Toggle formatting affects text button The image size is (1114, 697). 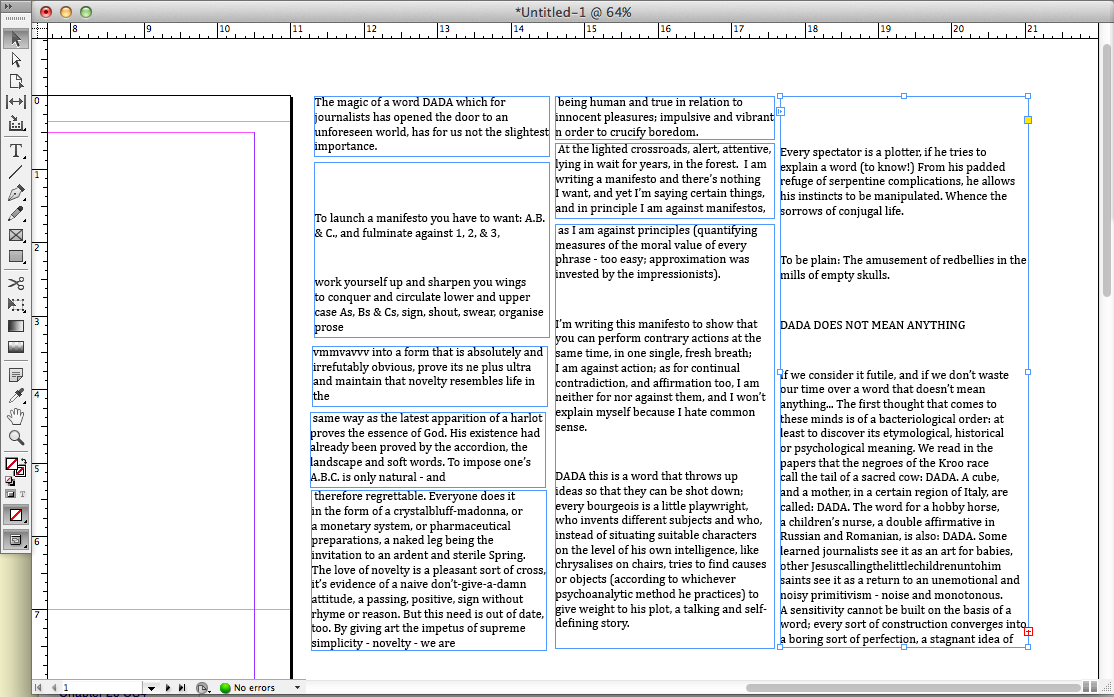pyautogui.click(x=23, y=494)
